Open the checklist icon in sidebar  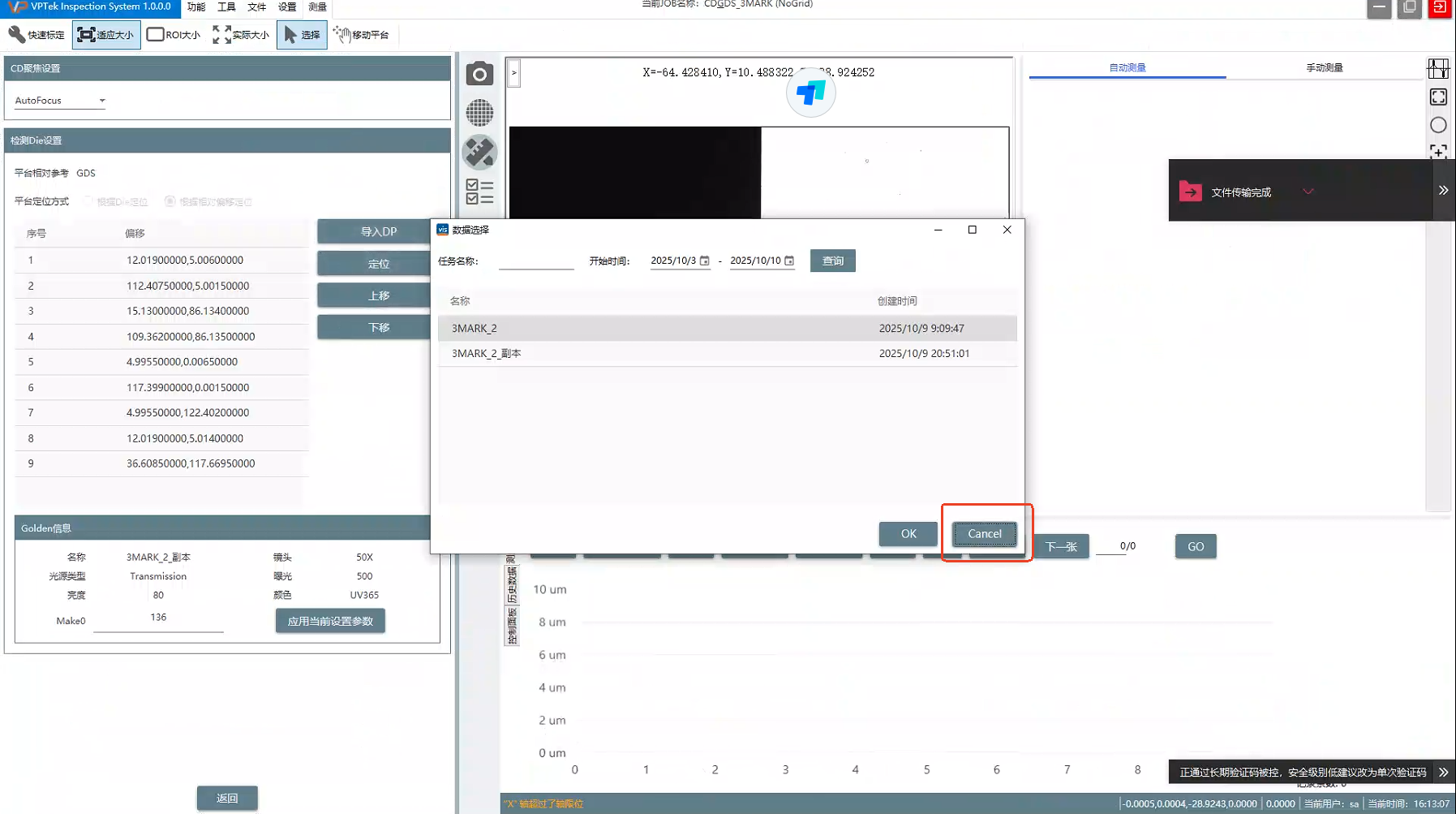[479, 192]
